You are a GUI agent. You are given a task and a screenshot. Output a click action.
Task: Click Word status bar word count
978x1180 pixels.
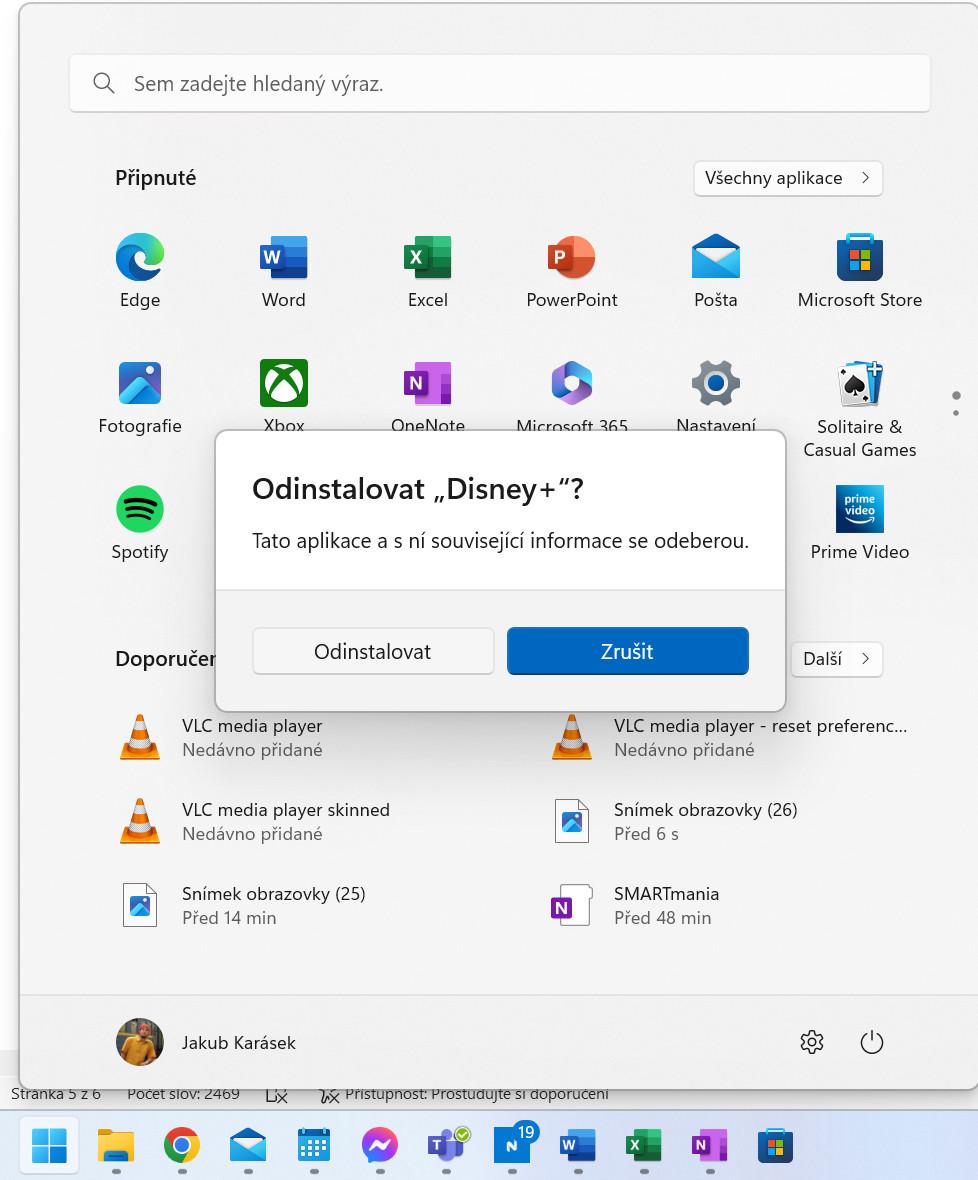[183, 1095]
